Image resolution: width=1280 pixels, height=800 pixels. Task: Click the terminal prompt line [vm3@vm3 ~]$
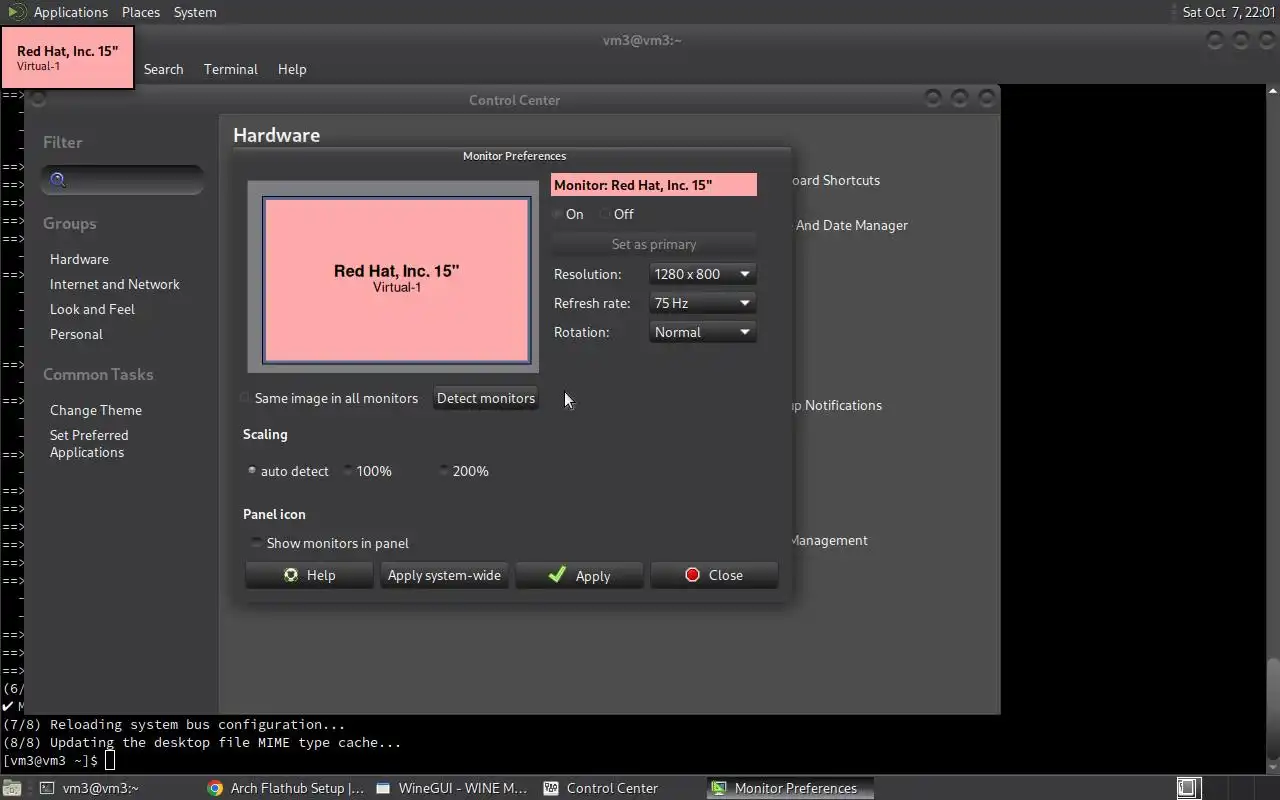(50, 761)
